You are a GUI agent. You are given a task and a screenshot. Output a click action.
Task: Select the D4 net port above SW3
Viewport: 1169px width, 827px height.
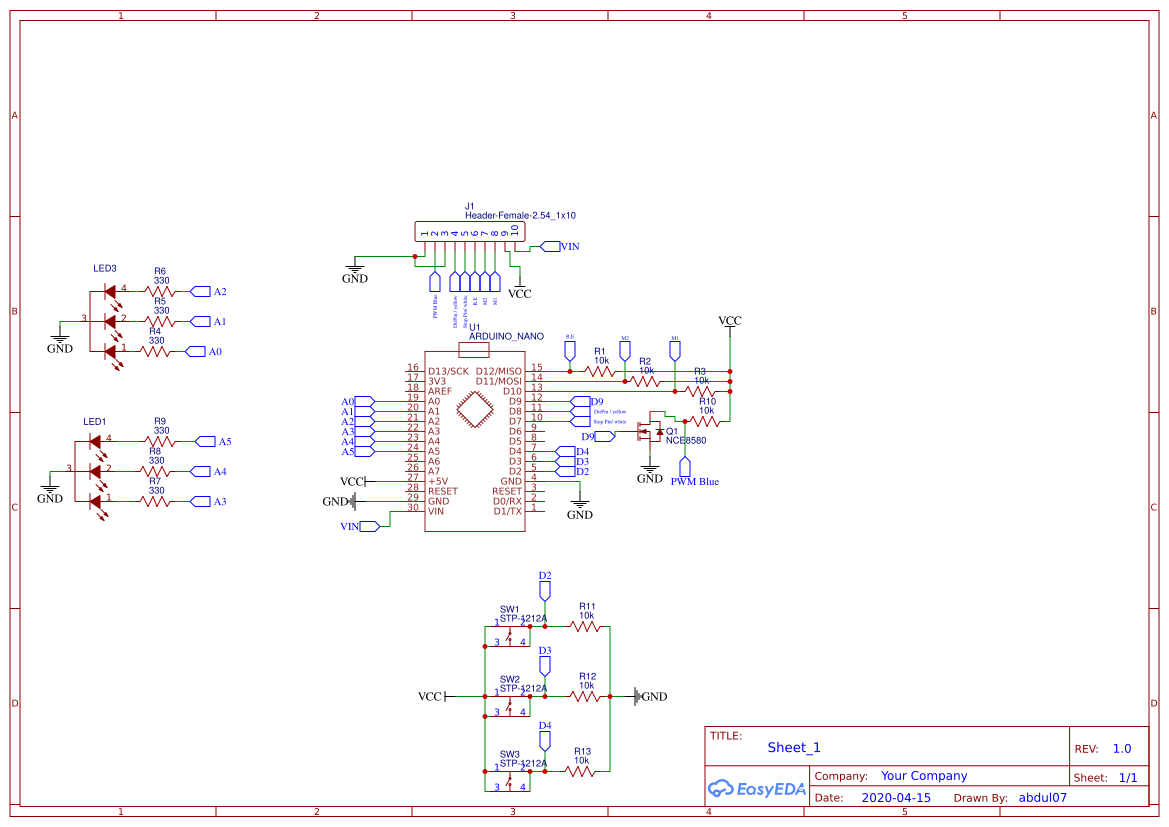(x=545, y=740)
